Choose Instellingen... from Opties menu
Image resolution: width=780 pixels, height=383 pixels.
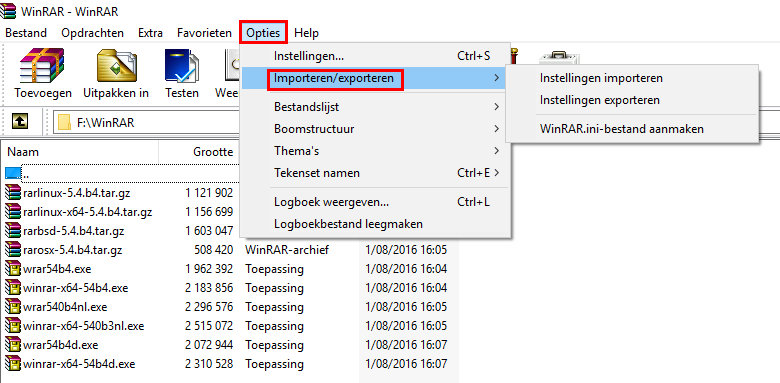tap(376, 56)
